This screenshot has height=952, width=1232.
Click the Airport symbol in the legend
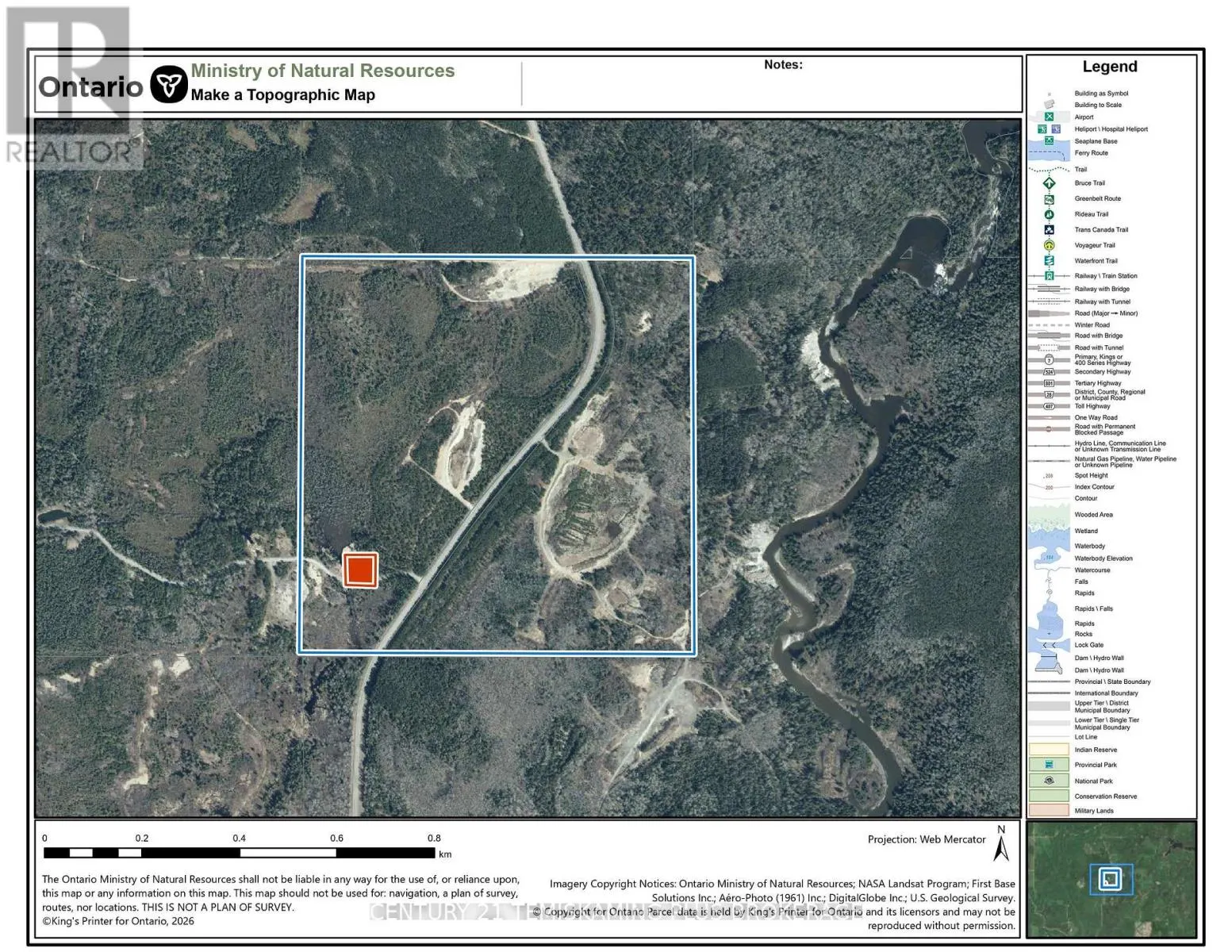coord(1049,117)
